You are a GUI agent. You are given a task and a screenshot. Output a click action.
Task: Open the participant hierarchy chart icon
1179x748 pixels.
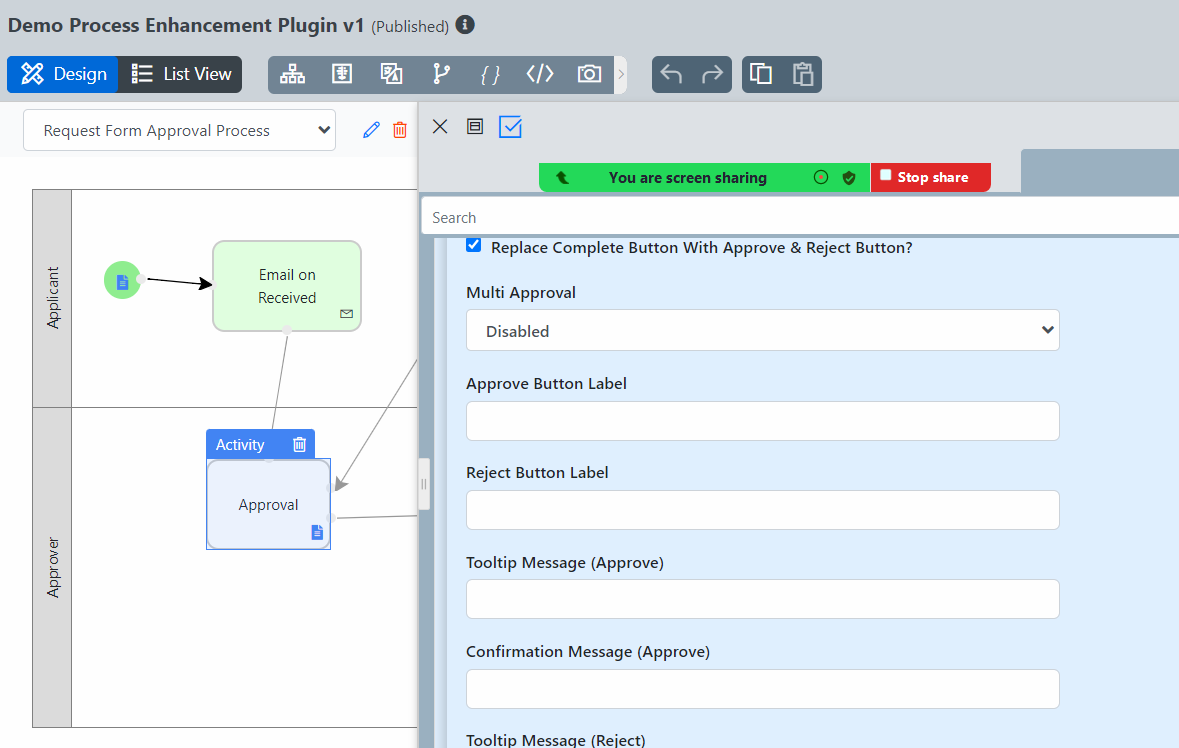292,74
